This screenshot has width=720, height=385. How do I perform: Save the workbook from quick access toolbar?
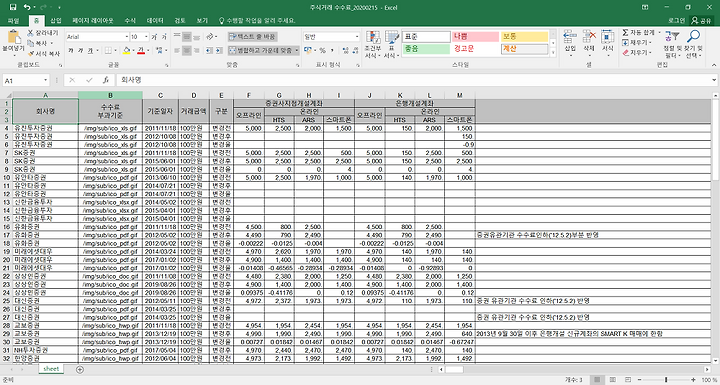[x=13, y=7]
